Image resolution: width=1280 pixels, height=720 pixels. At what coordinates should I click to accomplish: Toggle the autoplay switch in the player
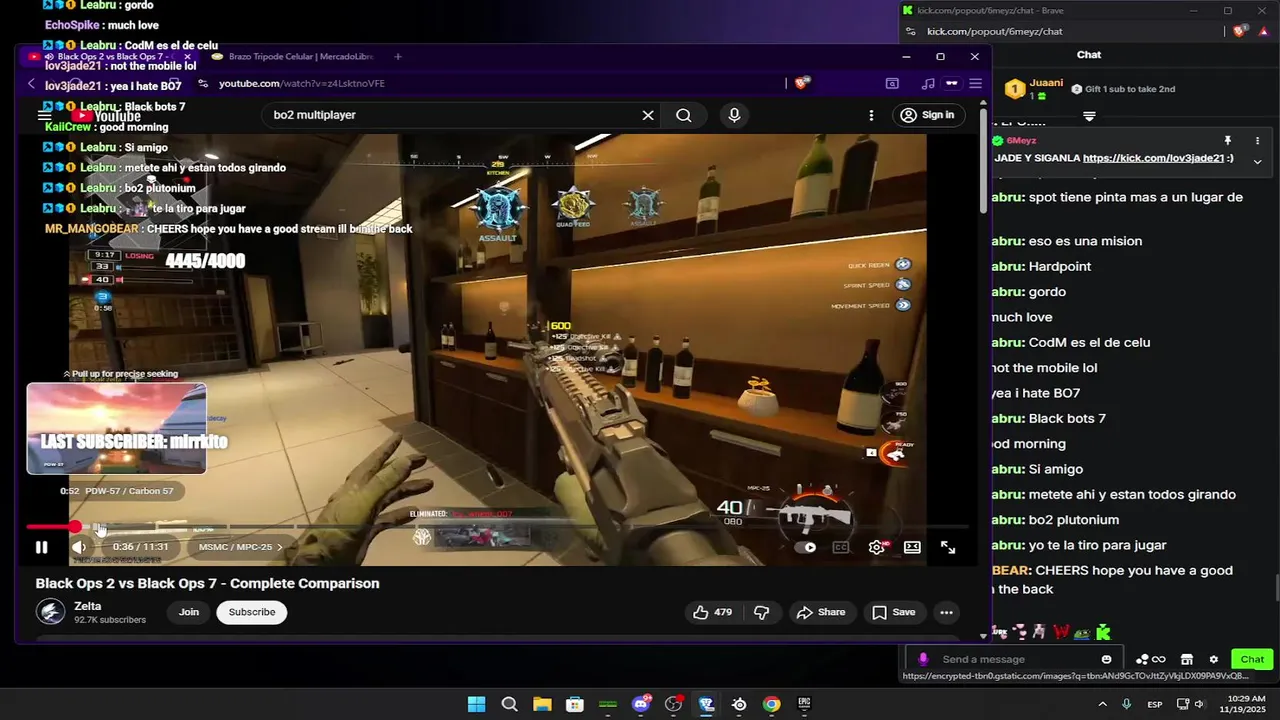[806, 547]
